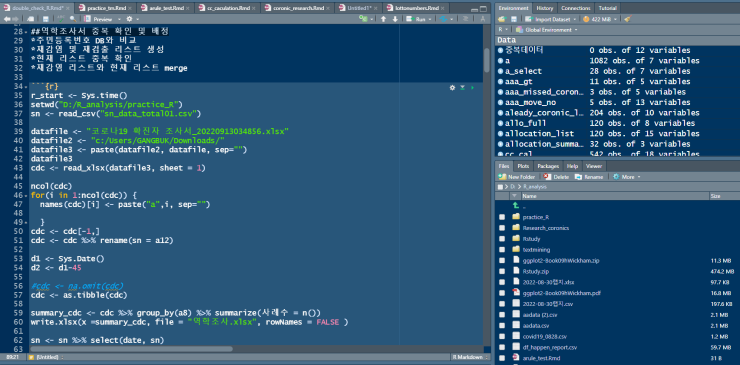This screenshot has width=740, height=365.
Task: Open the Run dropdown arrow
Action: tap(430, 19)
